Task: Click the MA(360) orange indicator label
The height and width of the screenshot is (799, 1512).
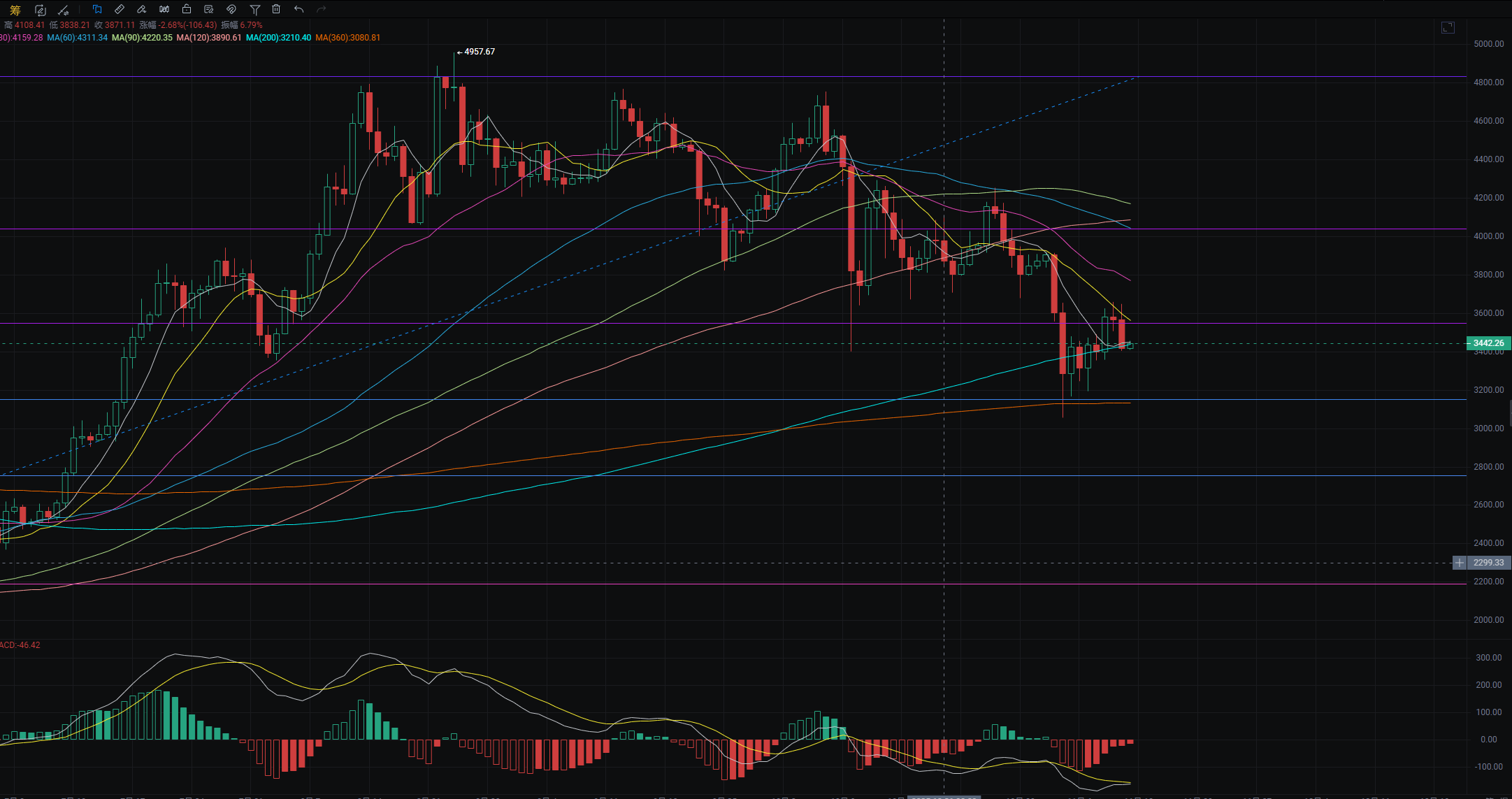Action: (x=347, y=38)
